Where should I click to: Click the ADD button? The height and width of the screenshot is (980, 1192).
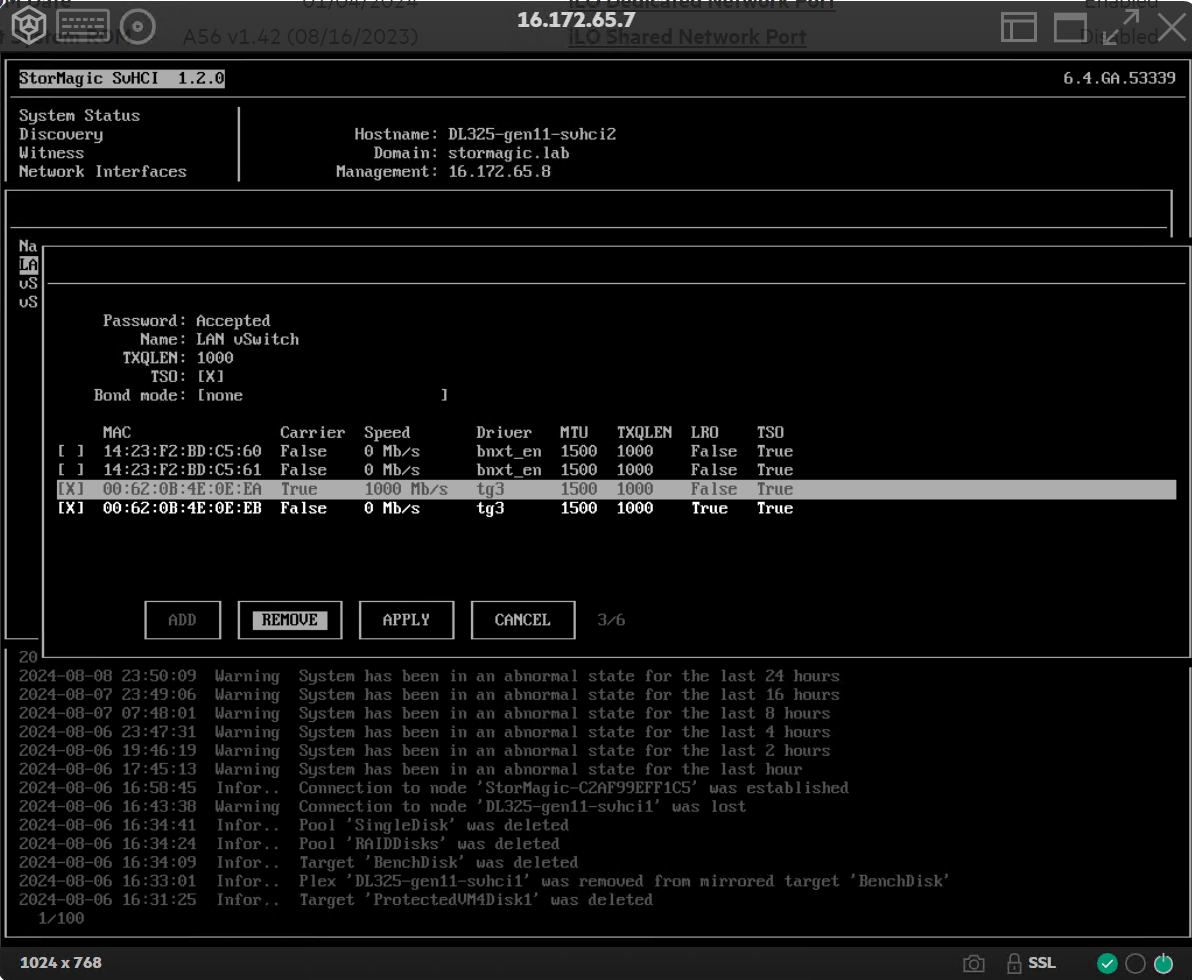182,620
